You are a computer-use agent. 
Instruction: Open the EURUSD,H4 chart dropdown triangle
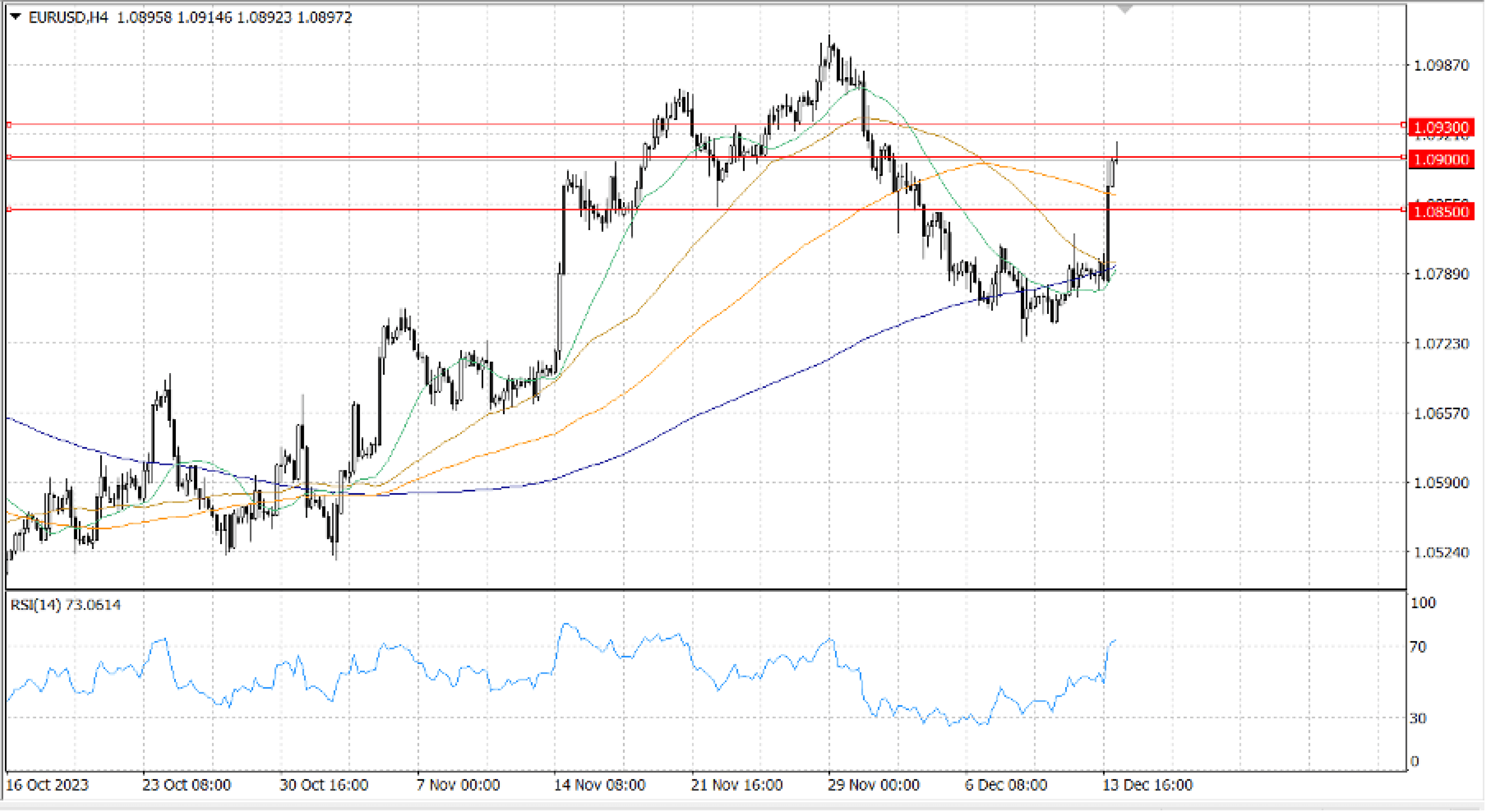pyautogui.click(x=16, y=17)
